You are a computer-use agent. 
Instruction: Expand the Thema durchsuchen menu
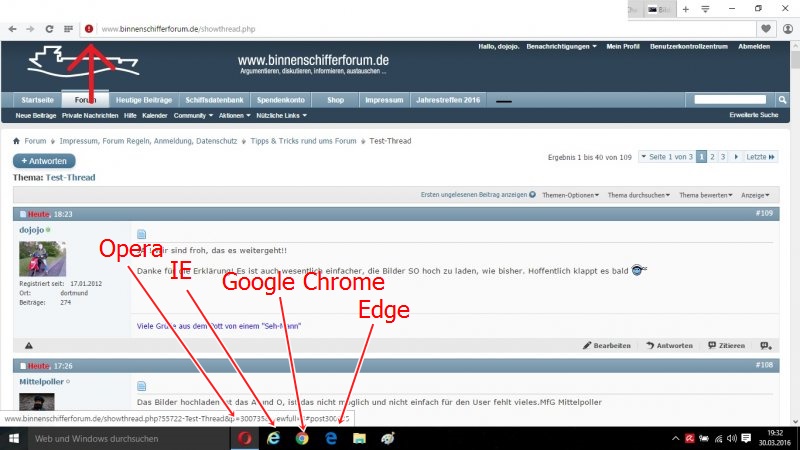[x=638, y=195]
